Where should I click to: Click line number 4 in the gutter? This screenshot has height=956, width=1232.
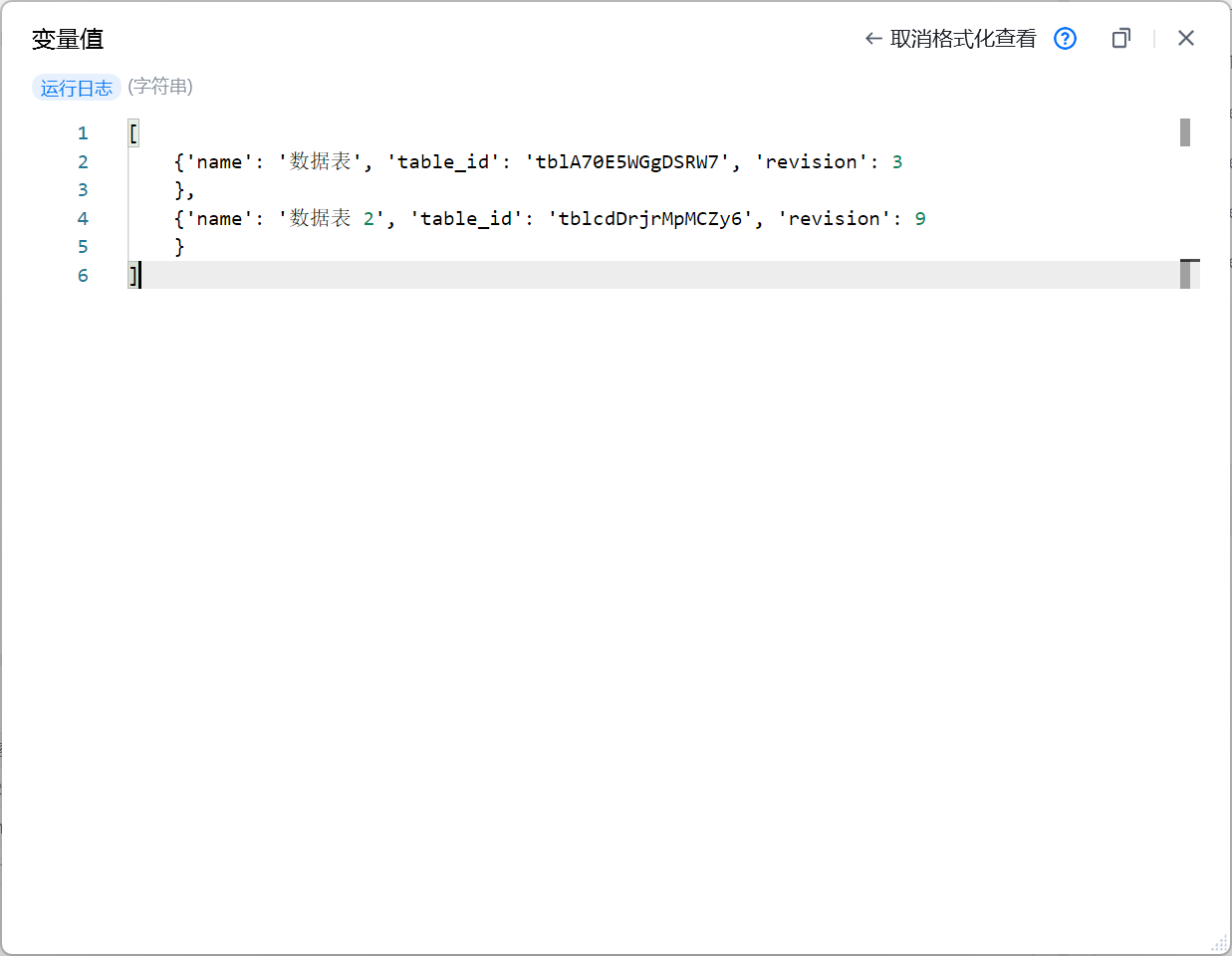83,219
